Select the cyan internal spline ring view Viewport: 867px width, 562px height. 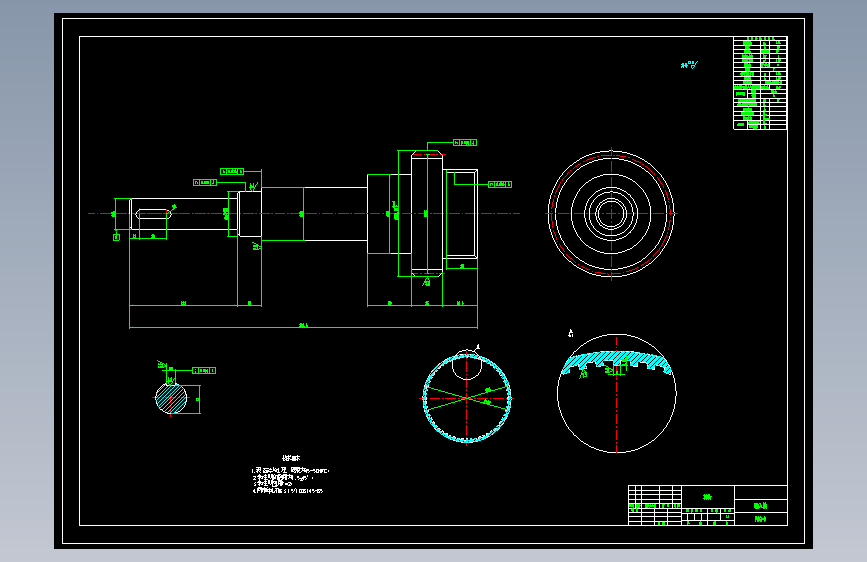tap(467, 398)
